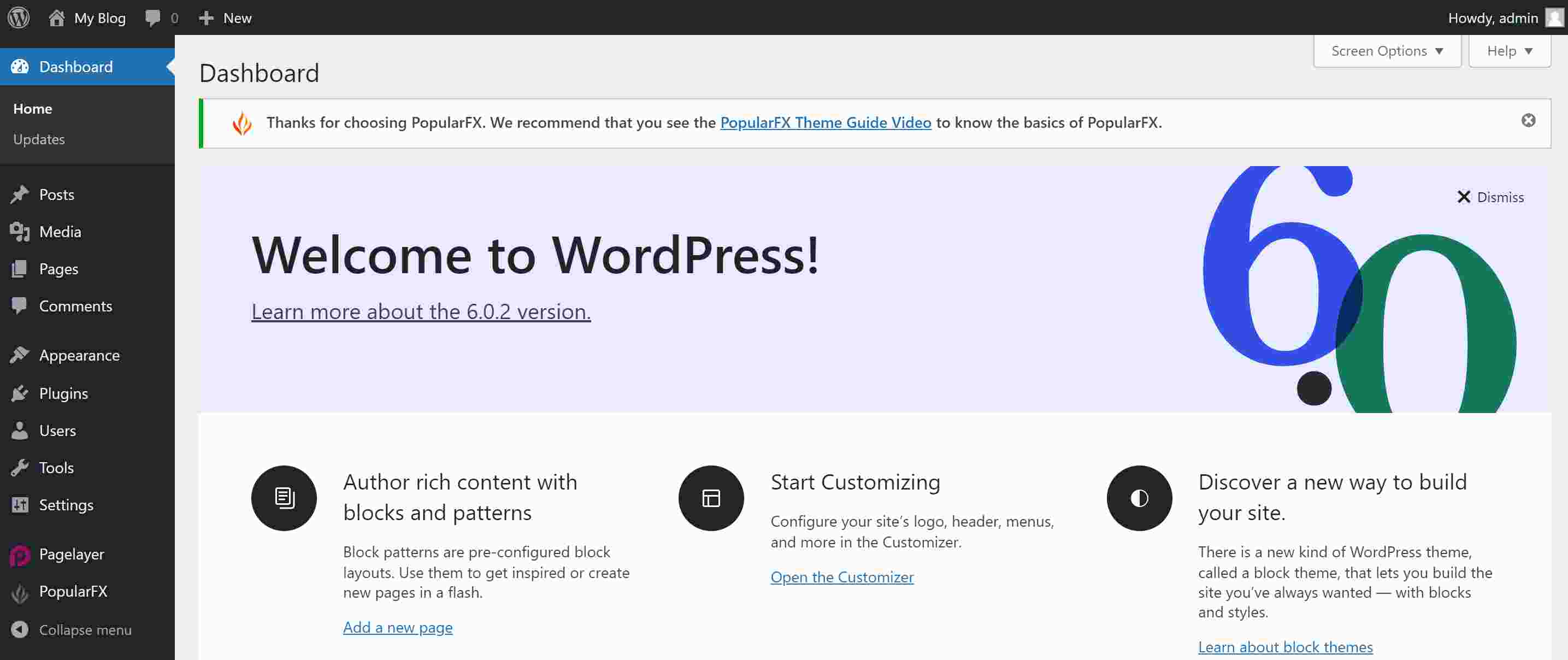Open the Pagelayer menu
The image size is (1568, 660).
(x=87, y=554)
